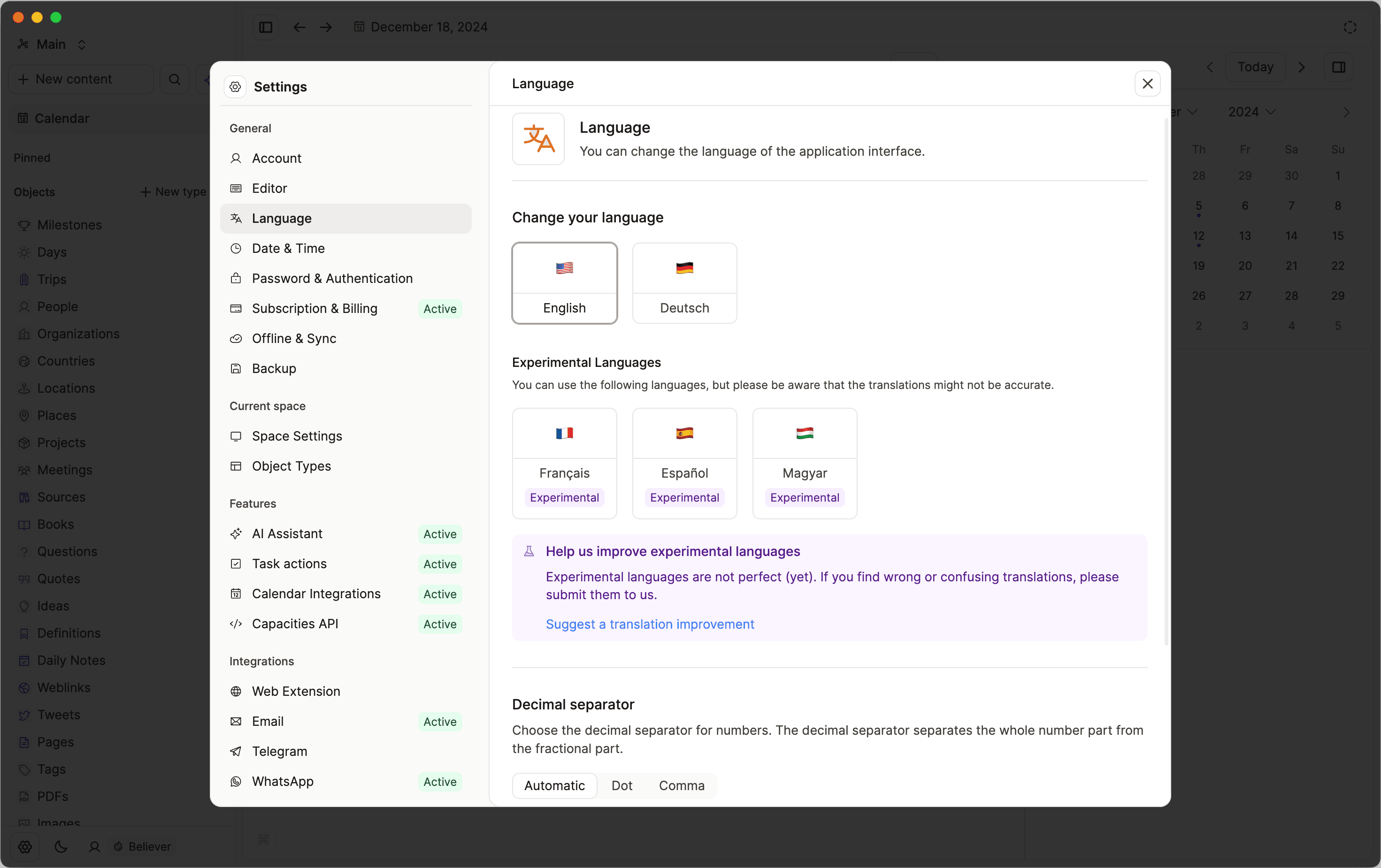Choose Comma as decimal separator
Image resolution: width=1381 pixels, height=868 pixels.
(681, 785)
